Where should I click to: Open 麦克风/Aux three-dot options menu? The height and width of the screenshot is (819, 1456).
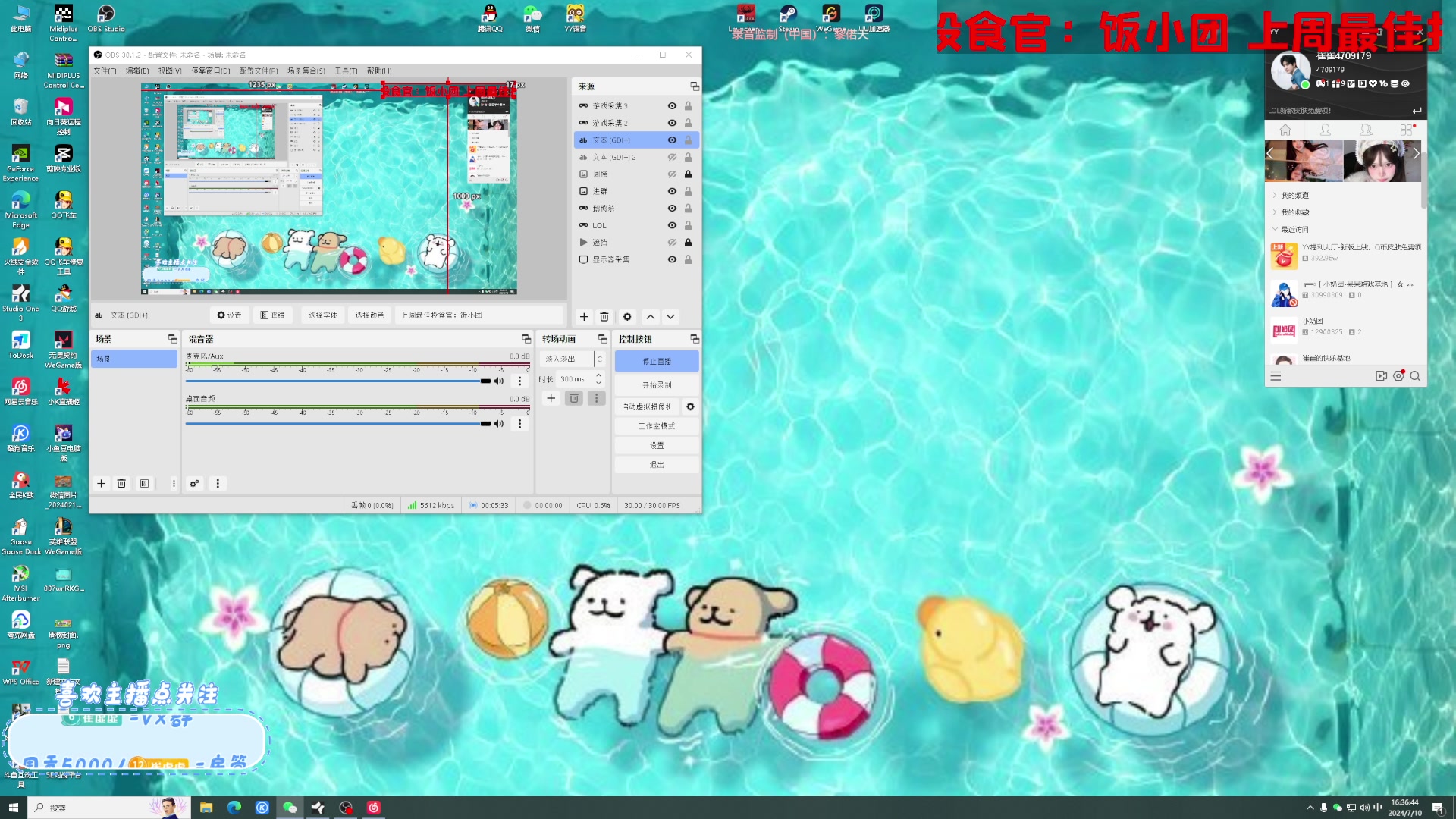pyautogui.click(x=519, y=381)
